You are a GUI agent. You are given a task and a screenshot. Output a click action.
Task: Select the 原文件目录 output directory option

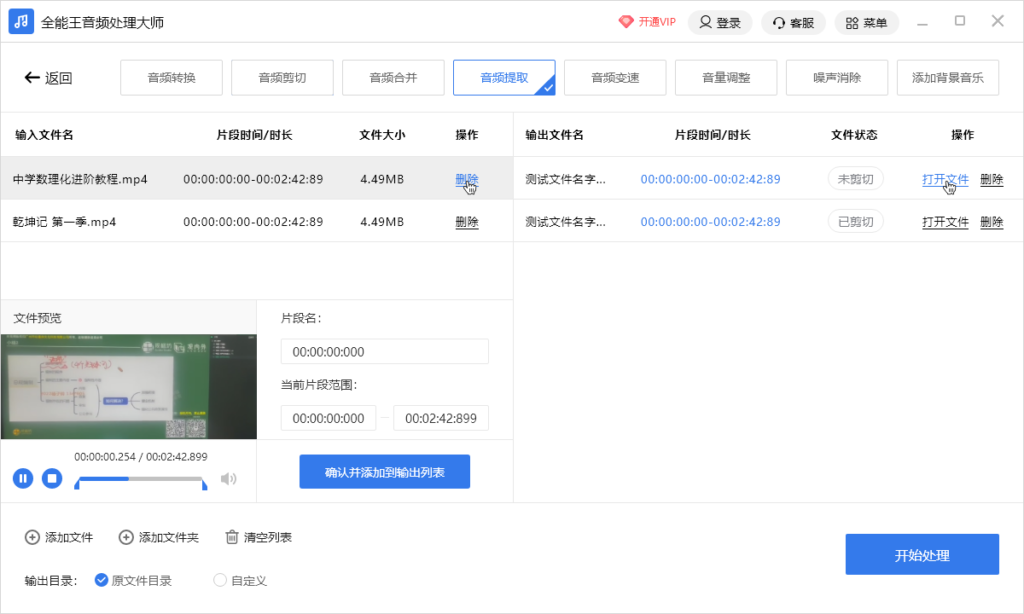101,580
